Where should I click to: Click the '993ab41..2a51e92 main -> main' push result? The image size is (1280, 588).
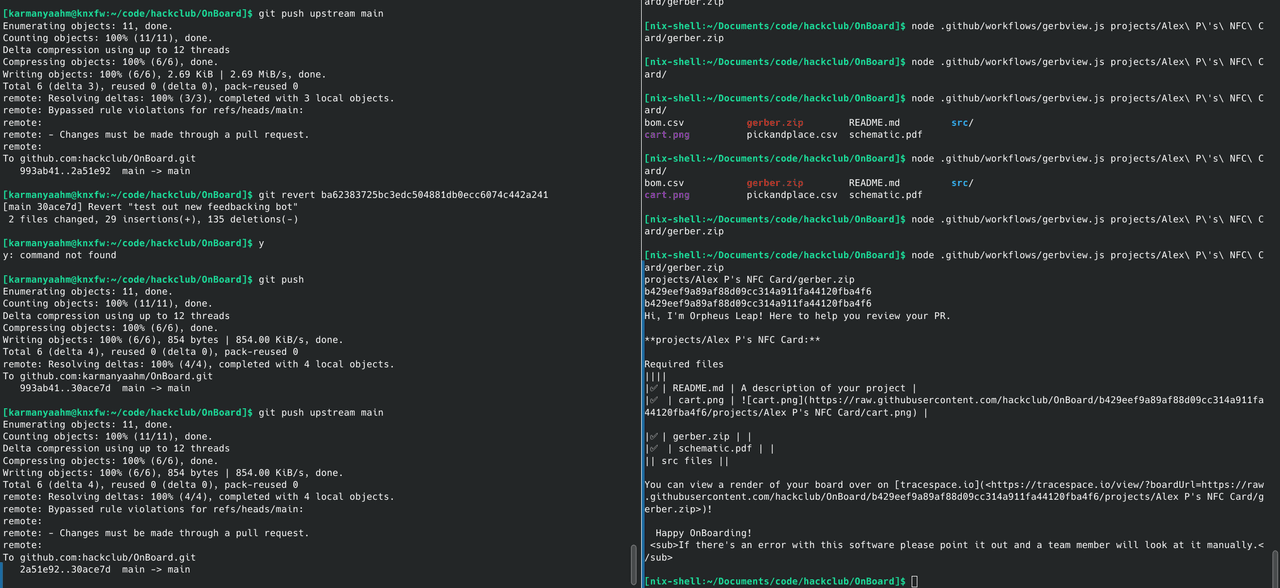click(104, 171)
